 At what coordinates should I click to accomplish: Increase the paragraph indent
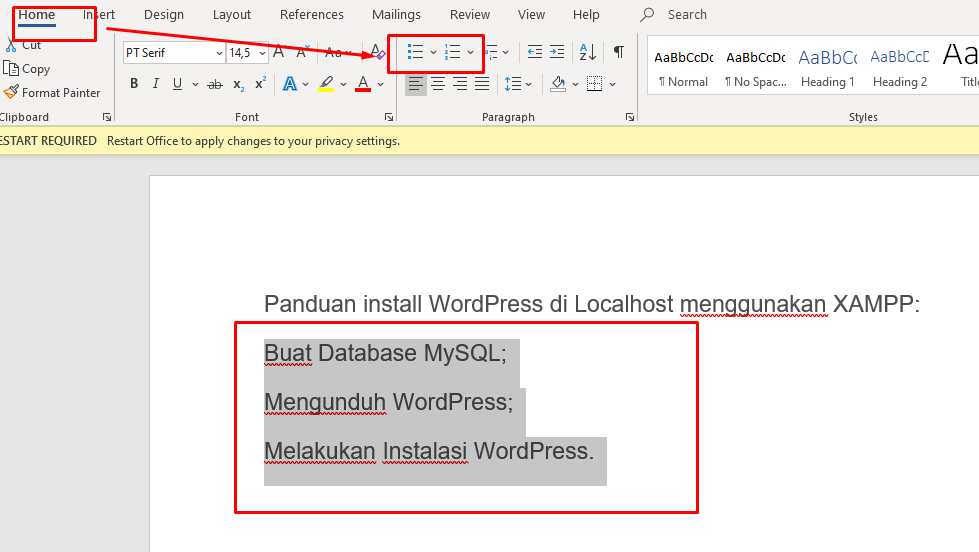coord(557,52)
